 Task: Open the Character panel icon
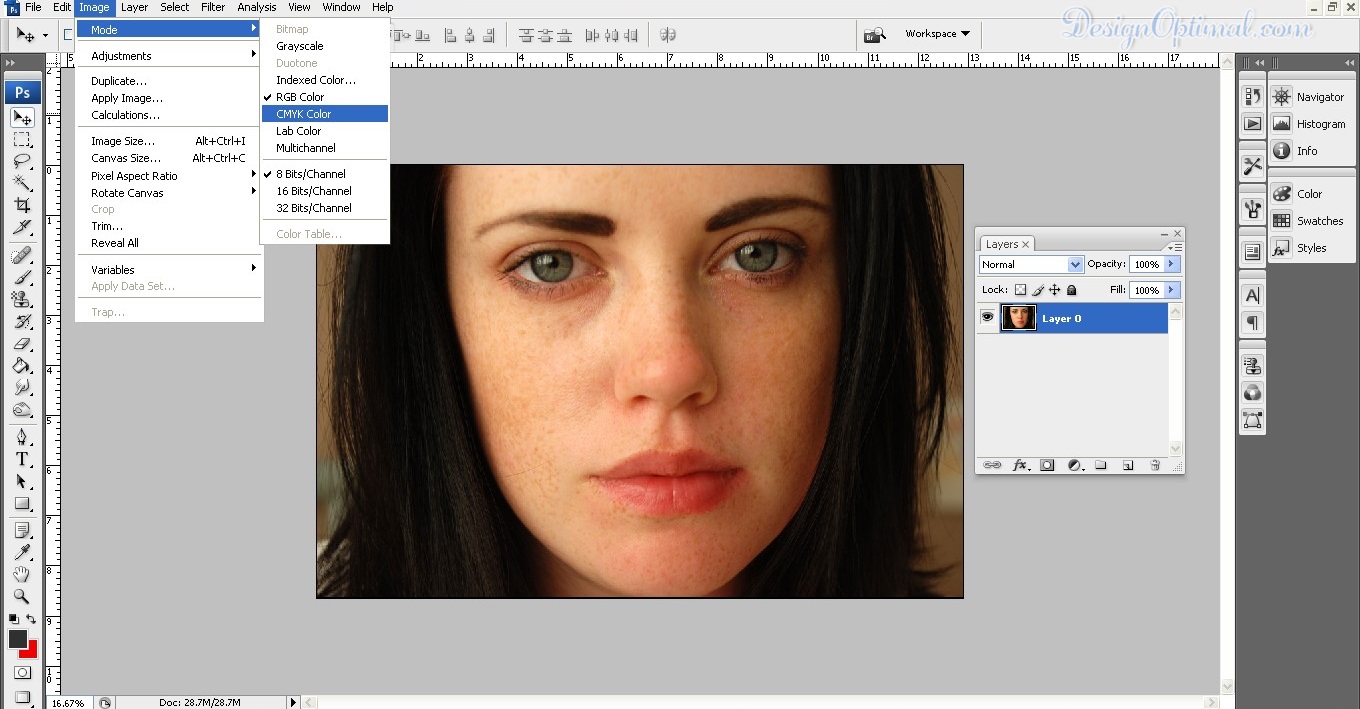pyautogui.click(x=1252, y=296)
